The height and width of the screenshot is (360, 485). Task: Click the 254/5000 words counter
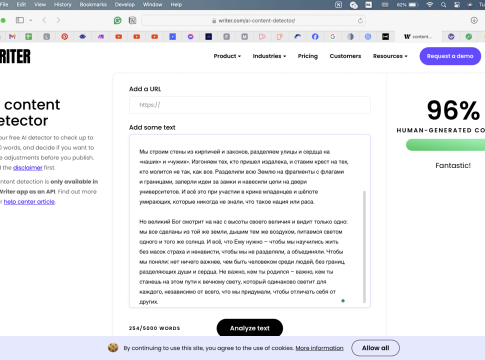154,328
